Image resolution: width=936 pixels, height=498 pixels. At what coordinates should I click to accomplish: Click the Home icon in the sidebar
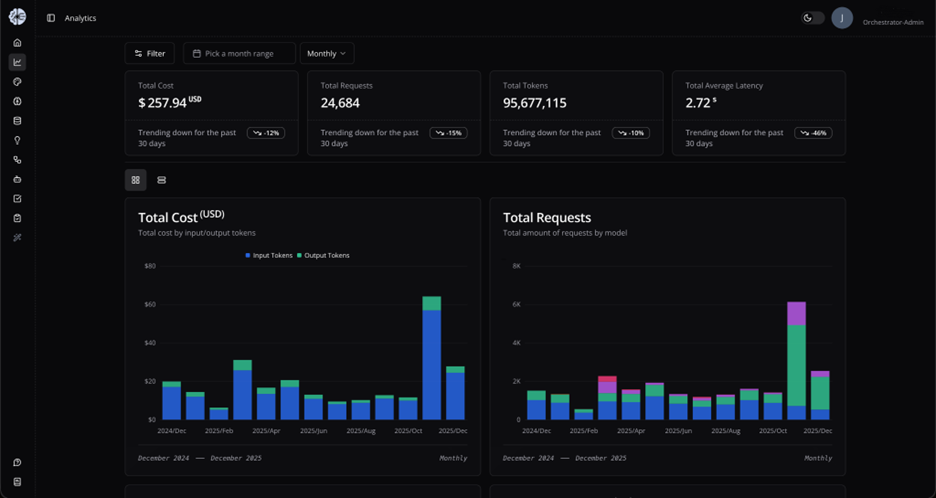[17, 43]
